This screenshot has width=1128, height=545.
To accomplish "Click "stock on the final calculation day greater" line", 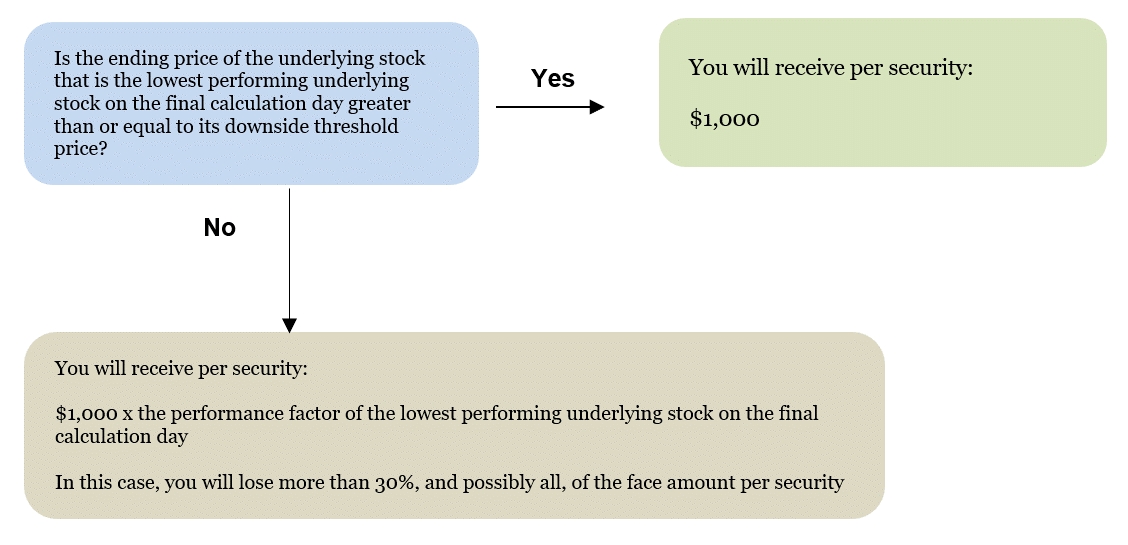I will (x=233, y=103).
